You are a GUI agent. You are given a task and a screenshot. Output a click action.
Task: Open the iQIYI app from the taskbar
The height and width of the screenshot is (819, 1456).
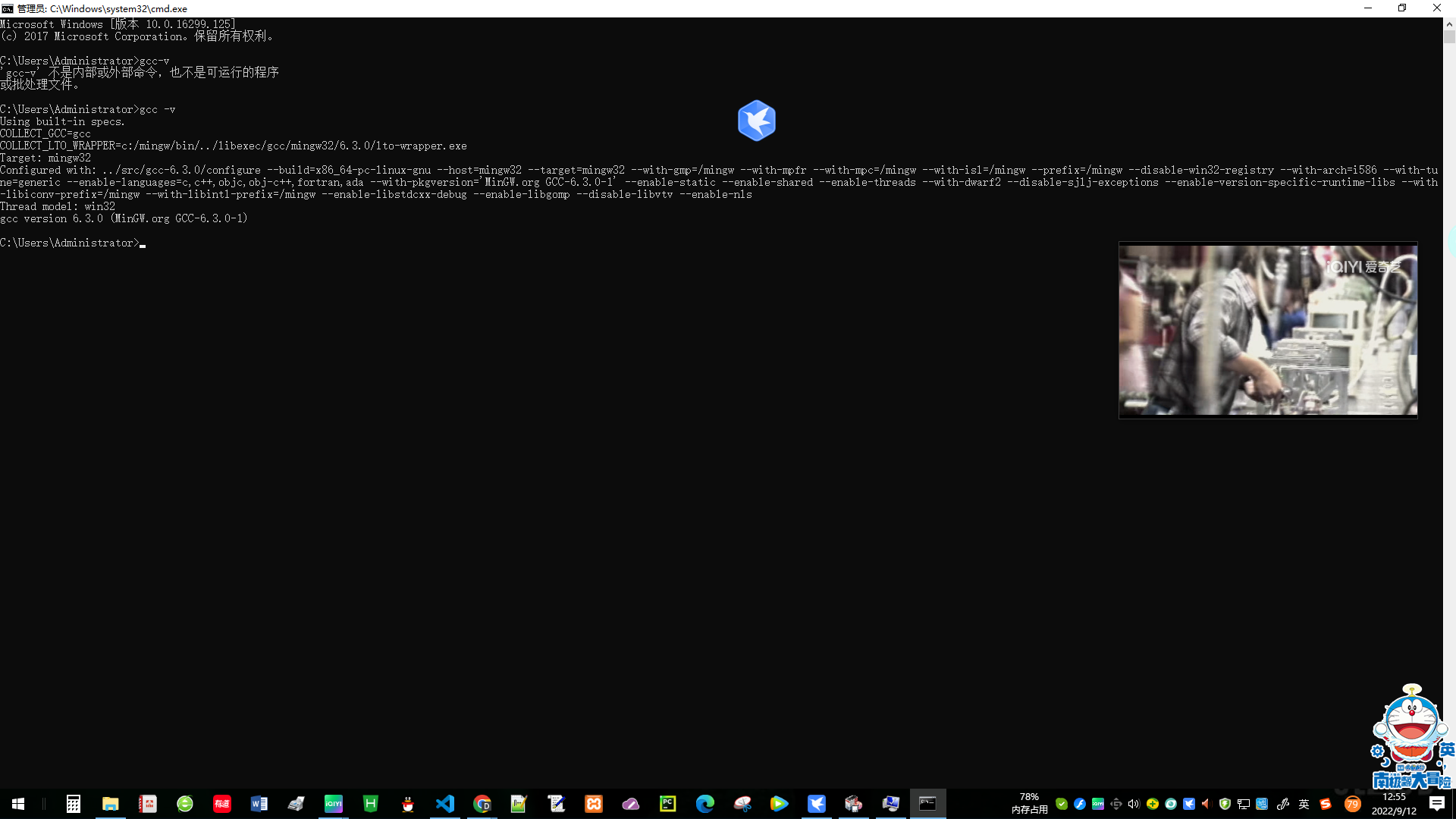pyautogui.click(x=334, y=803)
